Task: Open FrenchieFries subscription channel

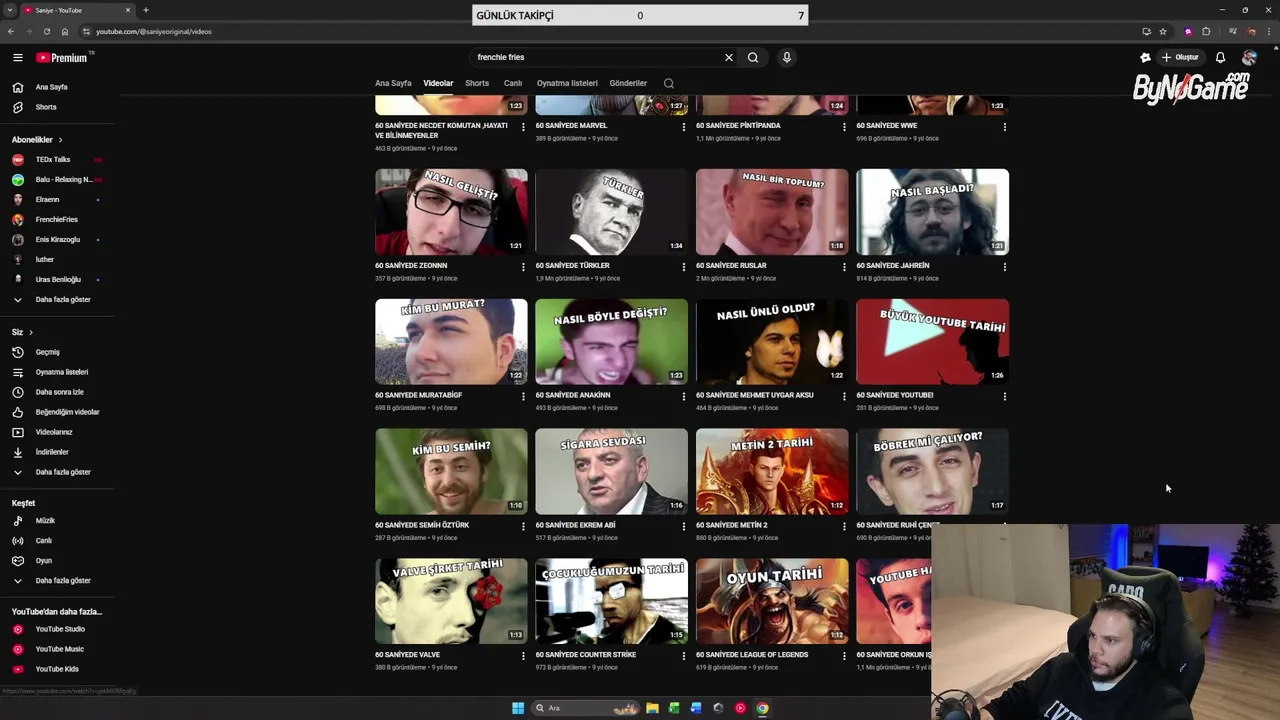Action: coord(56,219)
